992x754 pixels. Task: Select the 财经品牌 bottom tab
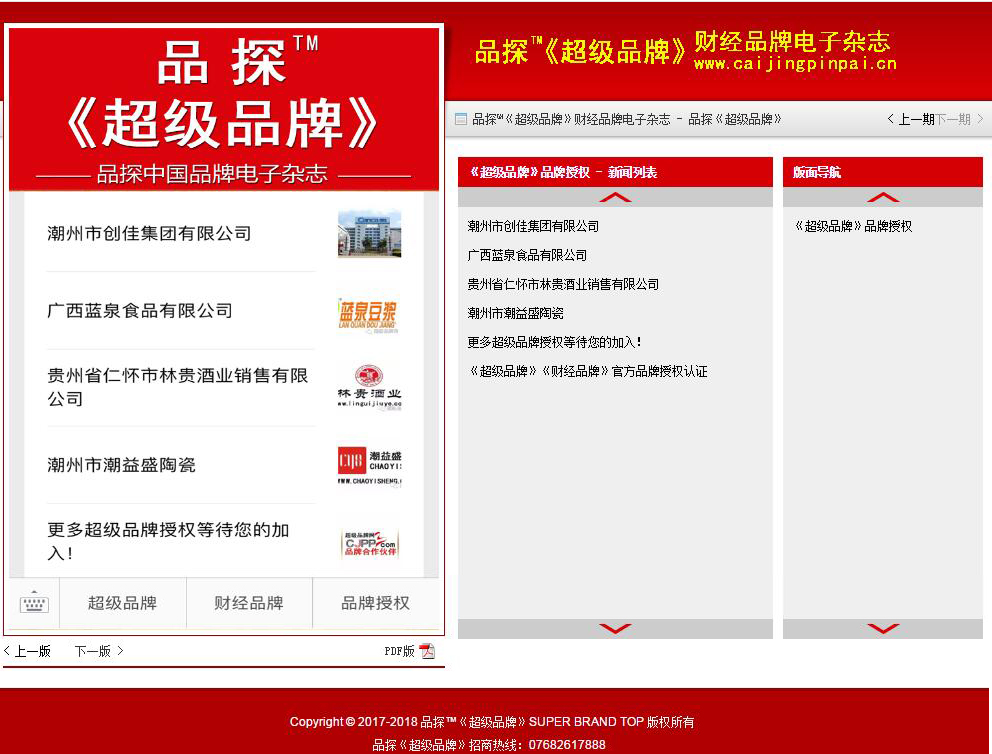249,603
